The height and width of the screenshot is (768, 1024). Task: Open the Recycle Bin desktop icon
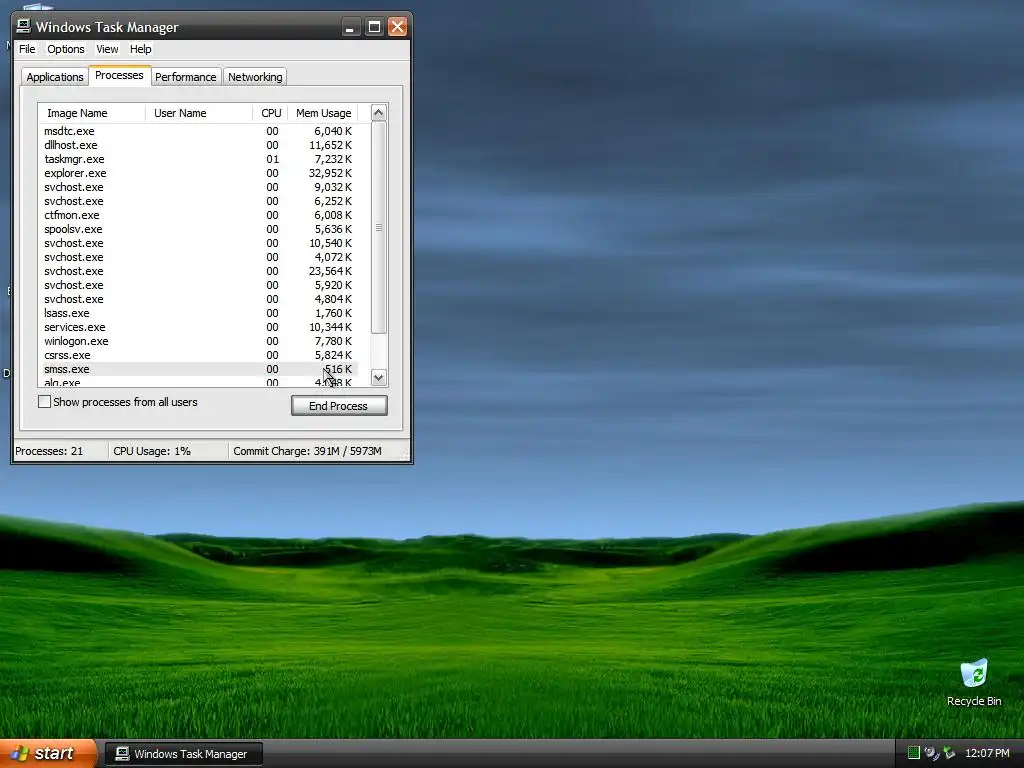(x=974, y=683)
